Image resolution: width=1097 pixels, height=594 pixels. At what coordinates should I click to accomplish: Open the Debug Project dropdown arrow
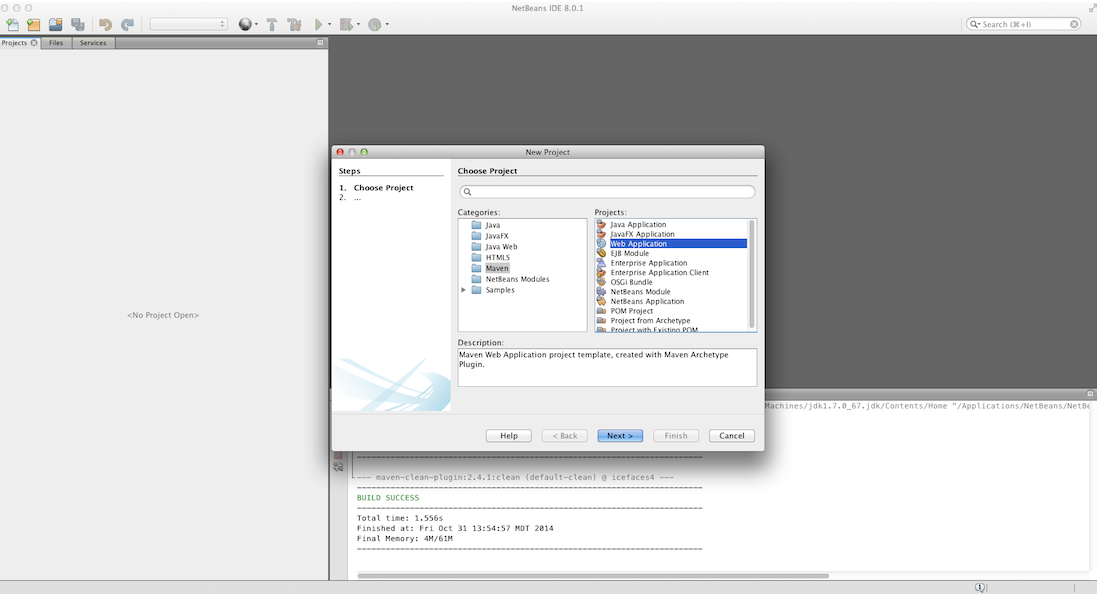pos(357,24)
